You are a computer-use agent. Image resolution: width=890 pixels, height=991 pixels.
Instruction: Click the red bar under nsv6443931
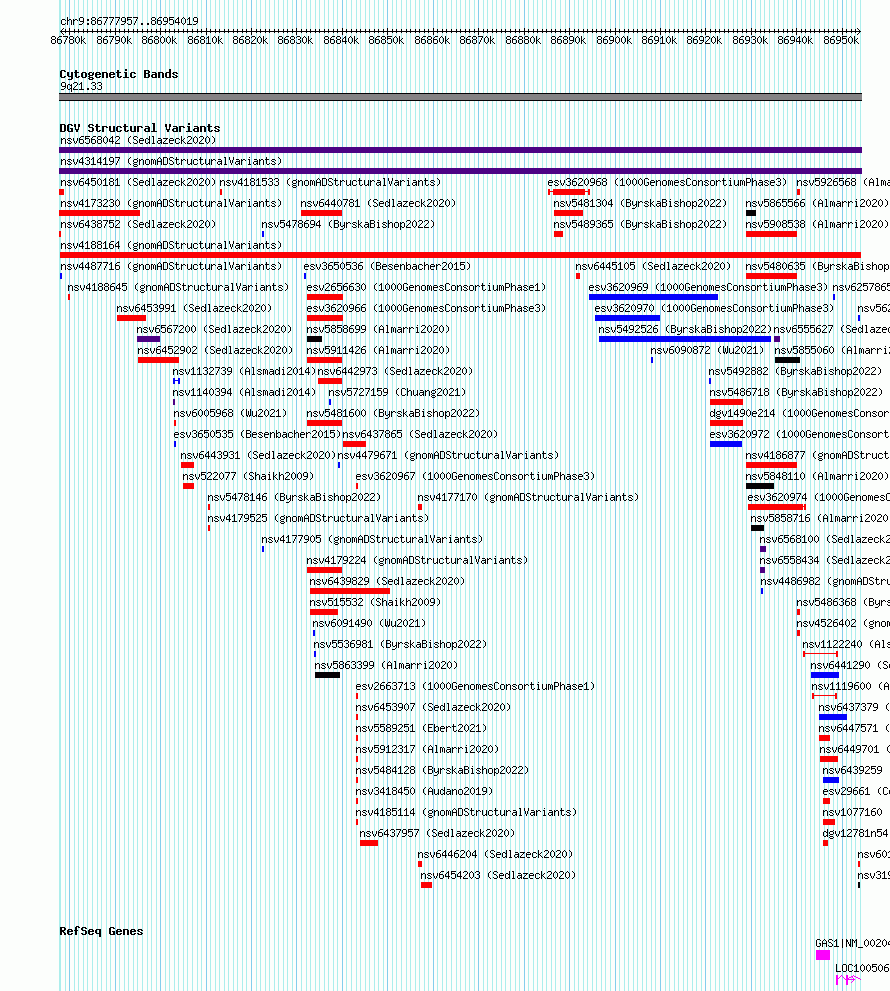tap(187, 465)
